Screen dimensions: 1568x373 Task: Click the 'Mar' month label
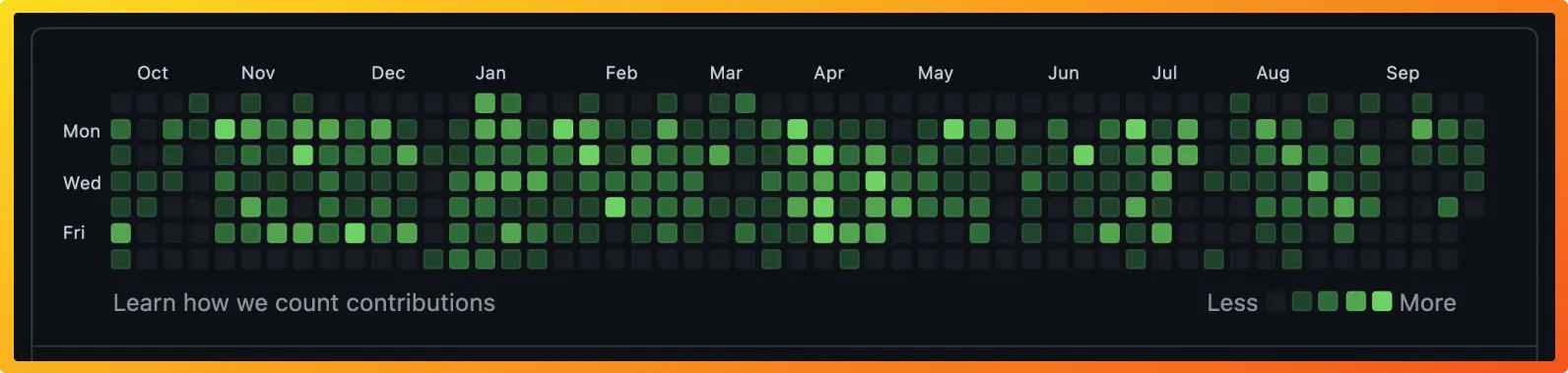(726, 73)
